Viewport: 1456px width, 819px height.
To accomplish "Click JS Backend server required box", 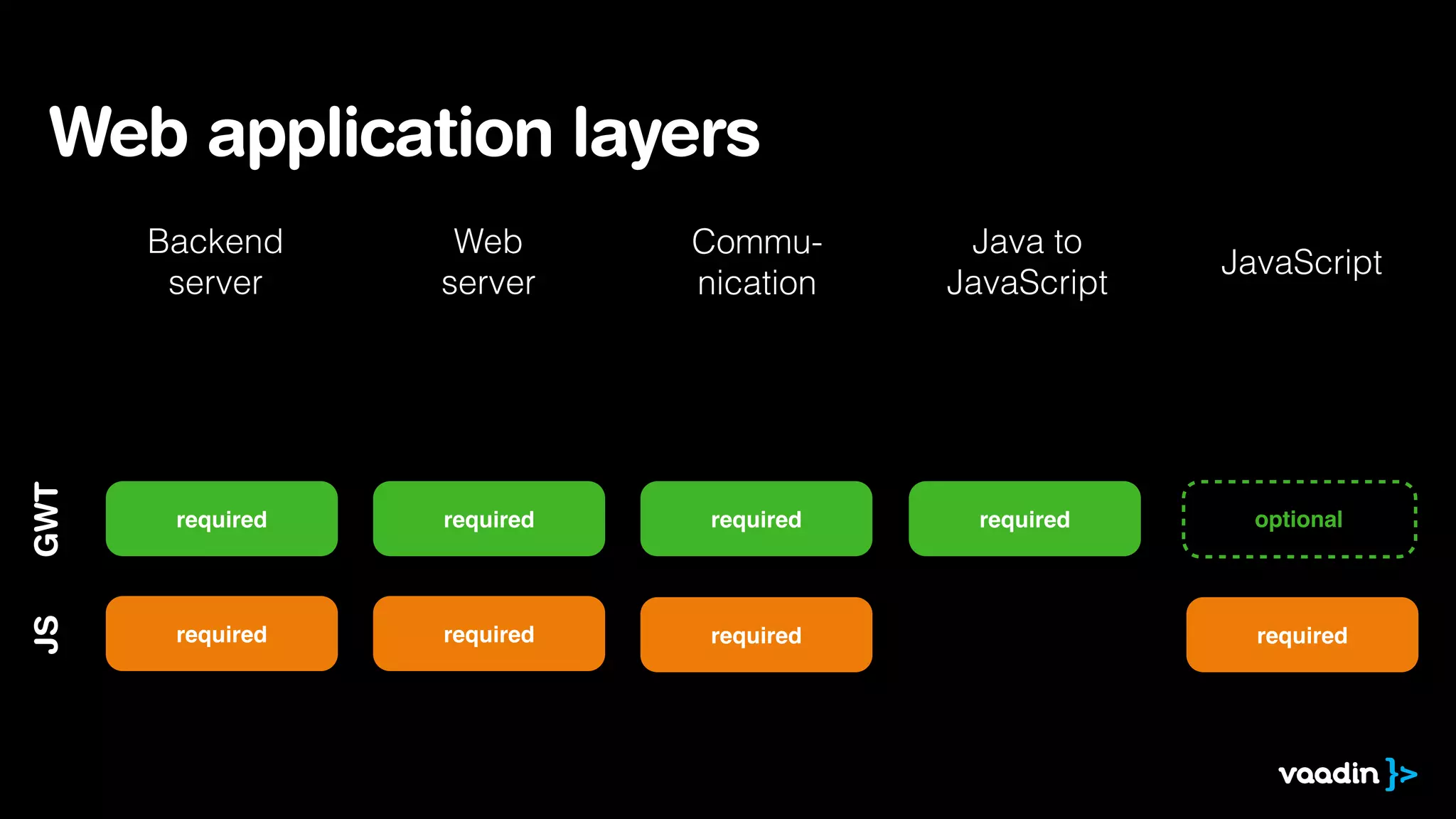I will click(221, 633).
